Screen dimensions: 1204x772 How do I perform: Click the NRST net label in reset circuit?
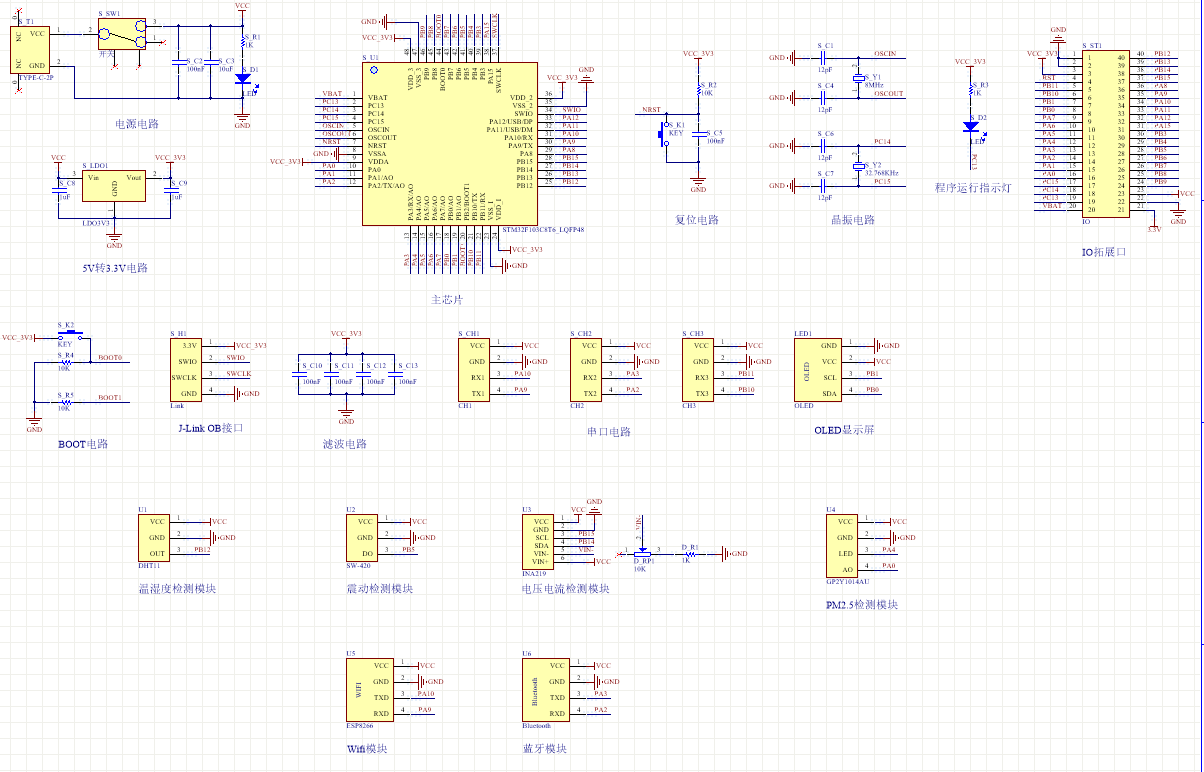click(651, 109)
